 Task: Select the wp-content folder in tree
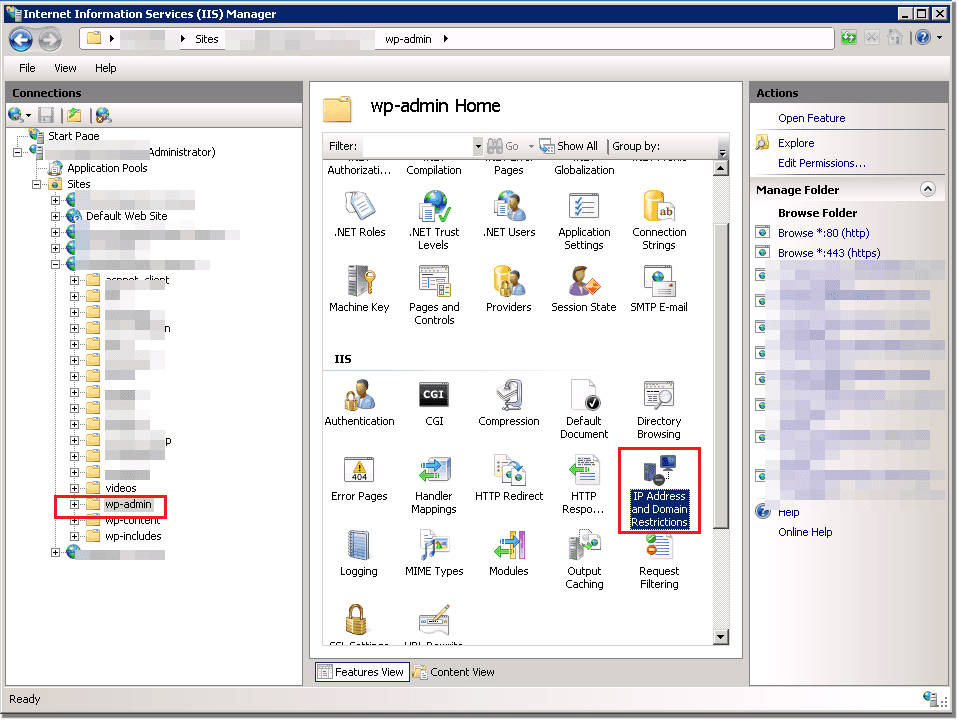pyautogui.click(x=132, y=520)
